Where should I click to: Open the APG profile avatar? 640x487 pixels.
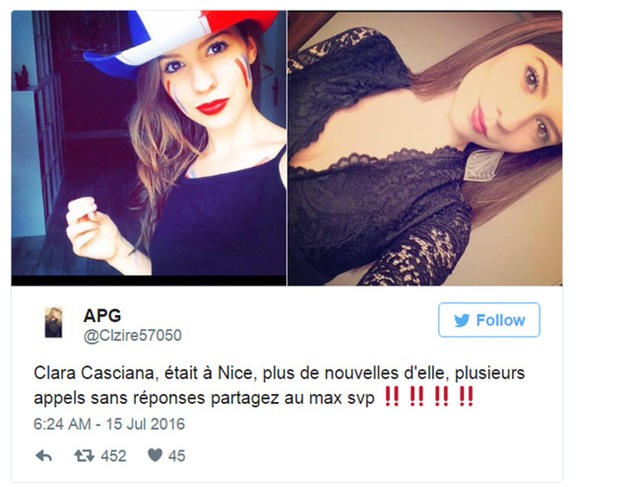pos(53,322)
